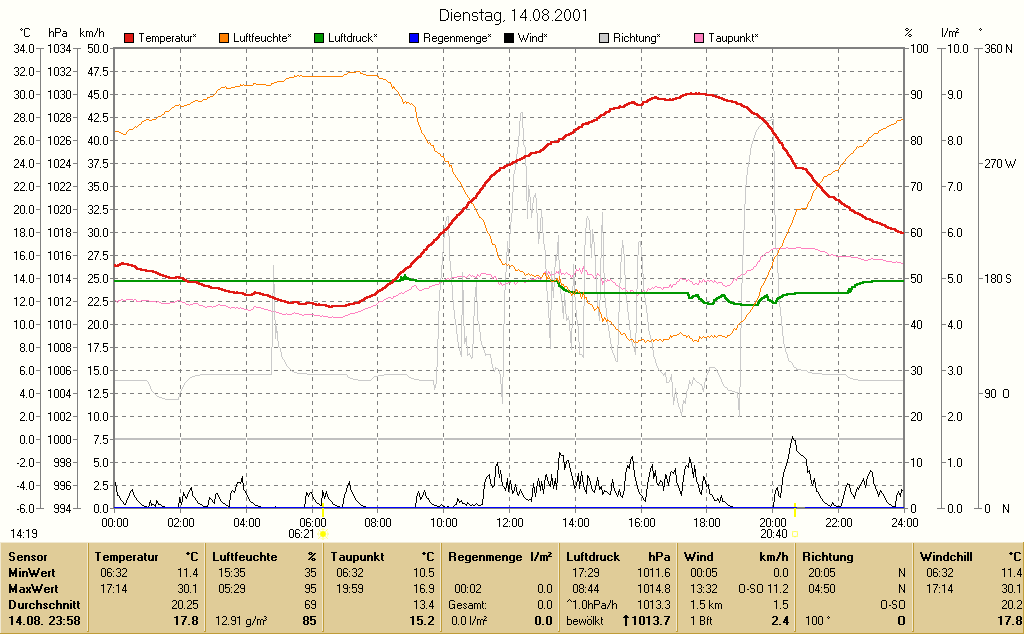
Task: Click the chart title Dienstag, 14.08.2001
Action: tap(513, 15)
